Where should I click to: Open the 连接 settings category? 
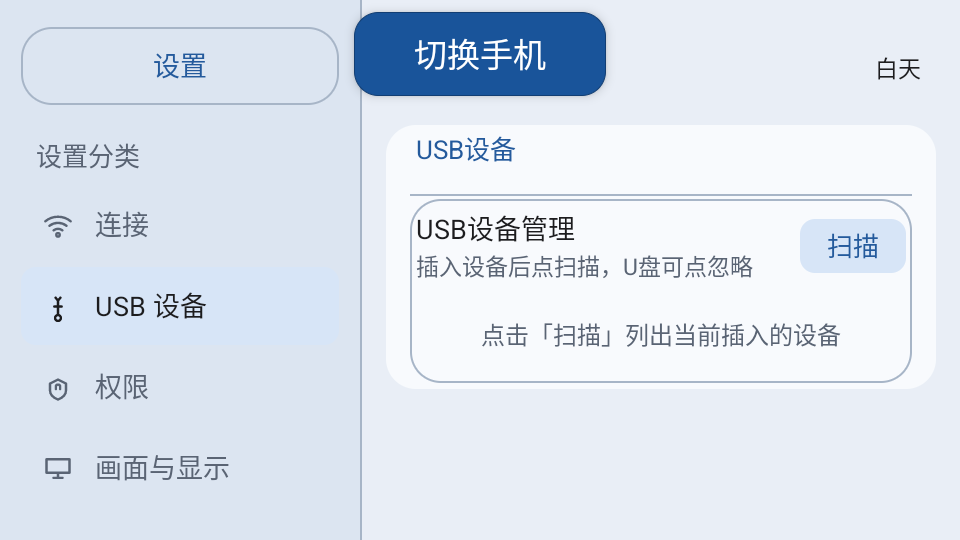[x=180, y=225]
